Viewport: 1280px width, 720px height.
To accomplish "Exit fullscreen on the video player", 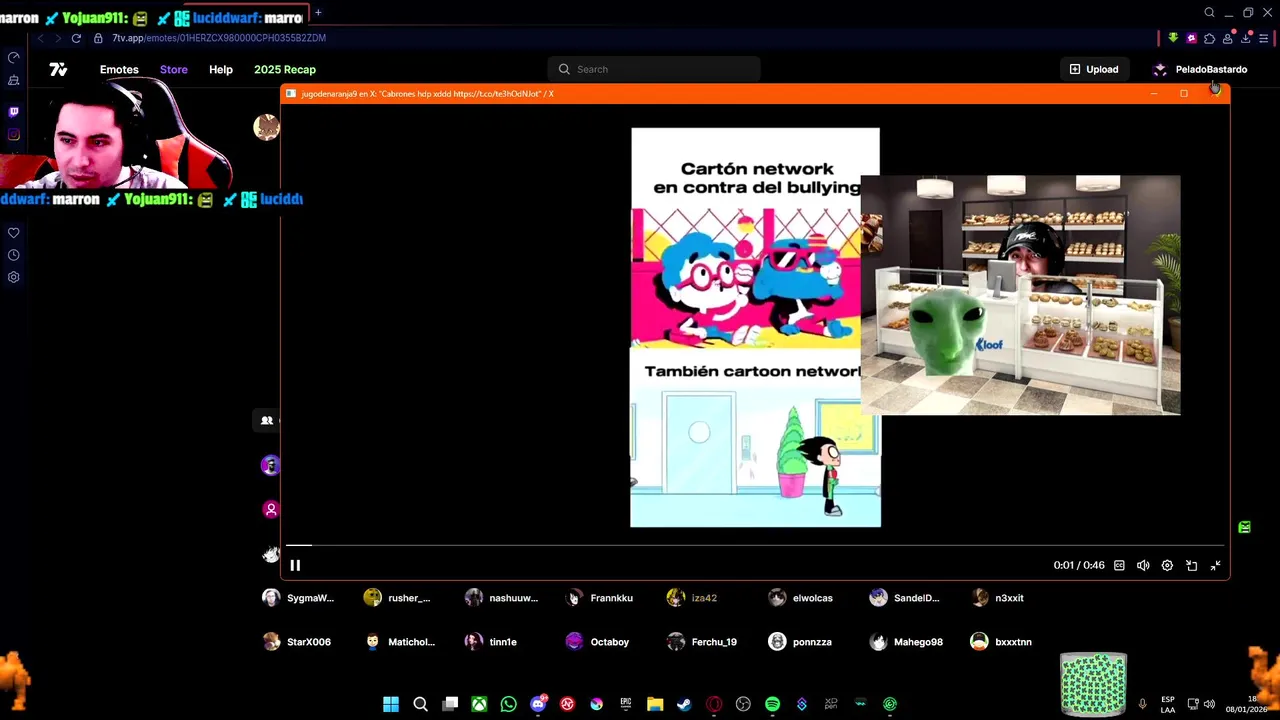I will click(1215, 565).
